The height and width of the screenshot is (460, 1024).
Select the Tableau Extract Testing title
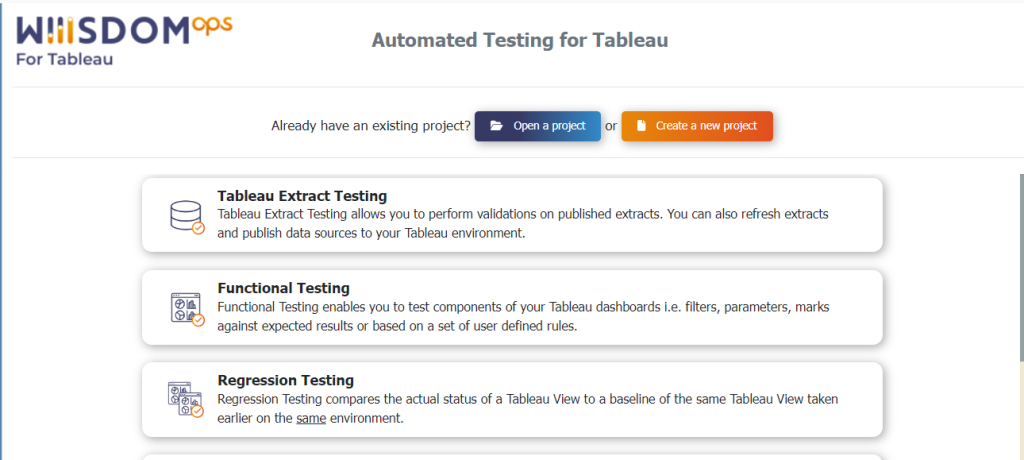pyautogui.click(x=302, y=196)
